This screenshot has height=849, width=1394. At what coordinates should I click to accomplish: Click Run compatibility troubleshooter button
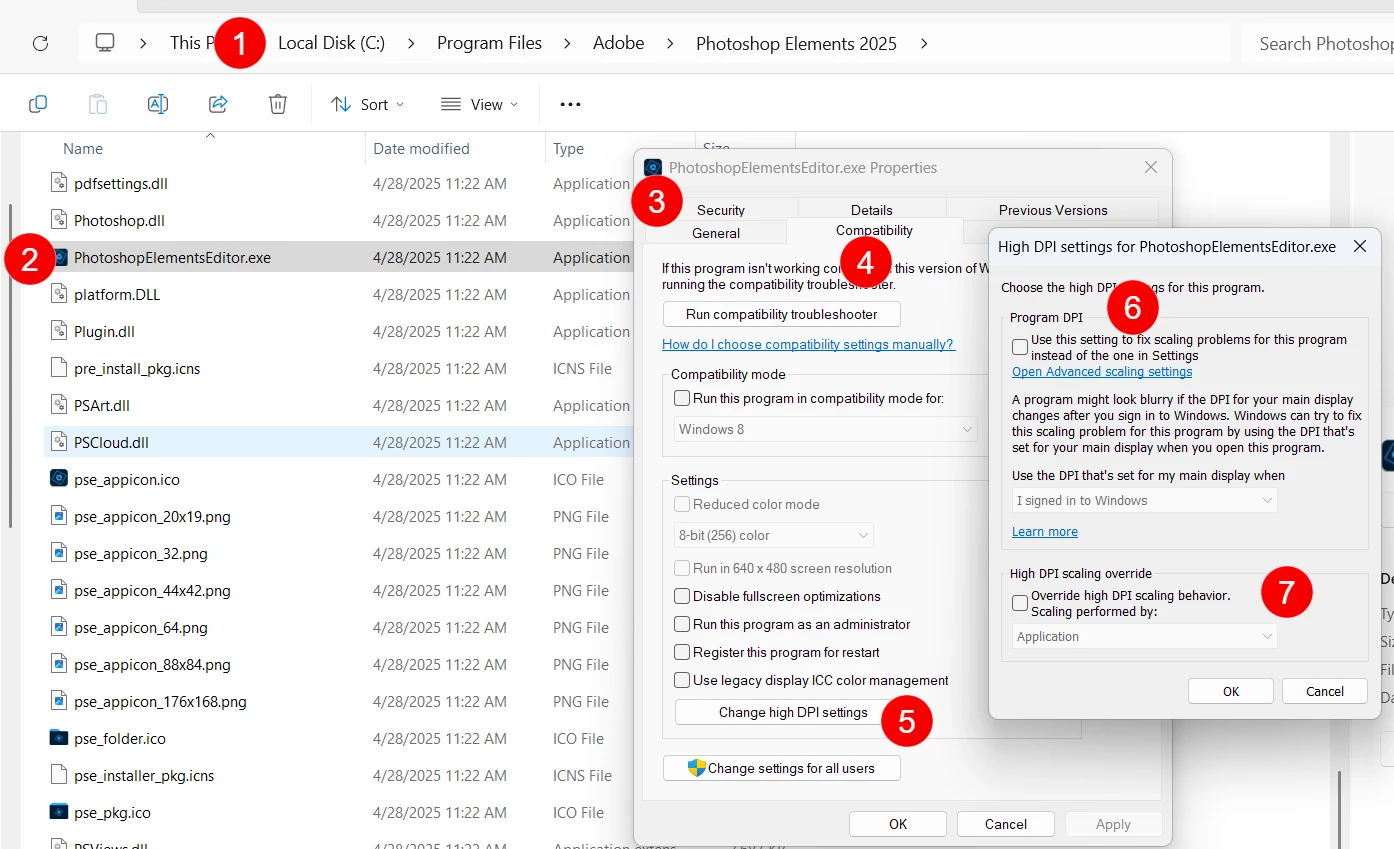point(781,314)
